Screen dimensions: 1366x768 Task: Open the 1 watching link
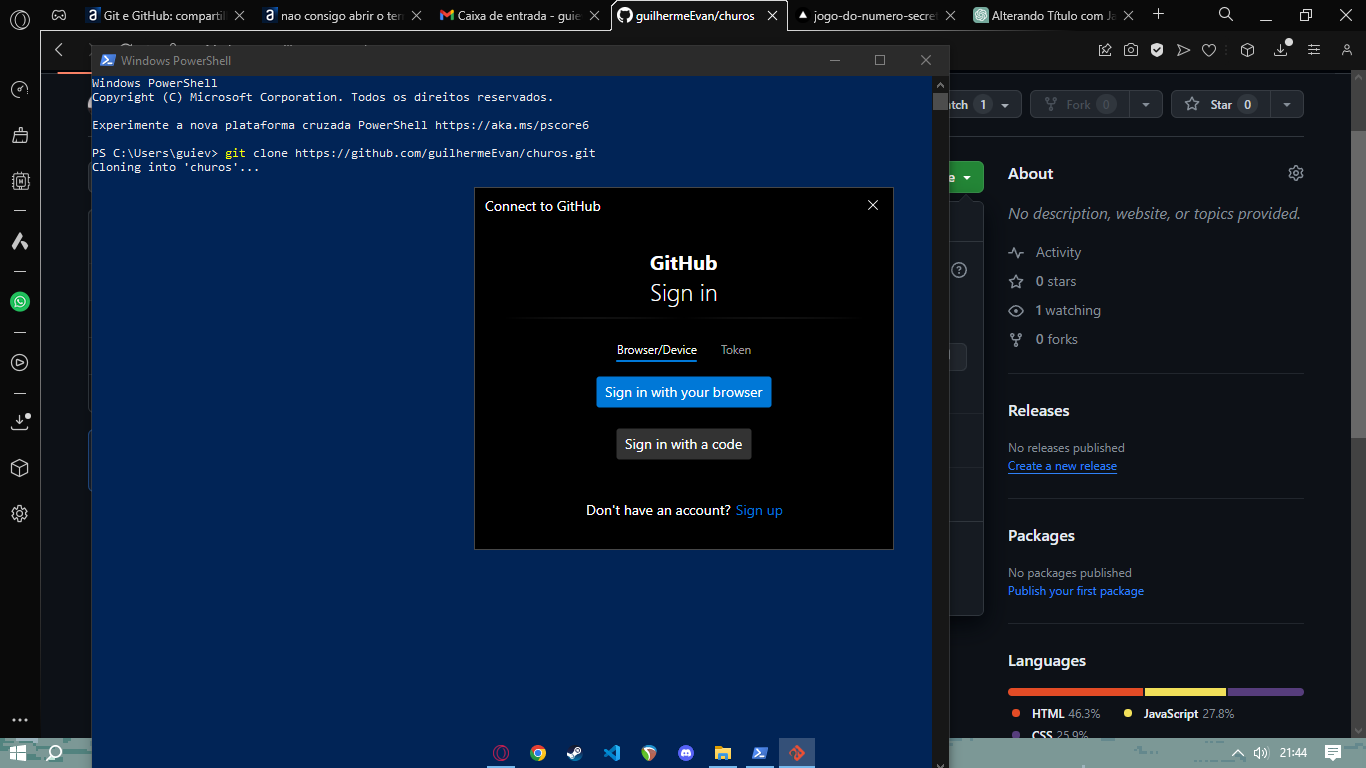[x=1067, y=310]
